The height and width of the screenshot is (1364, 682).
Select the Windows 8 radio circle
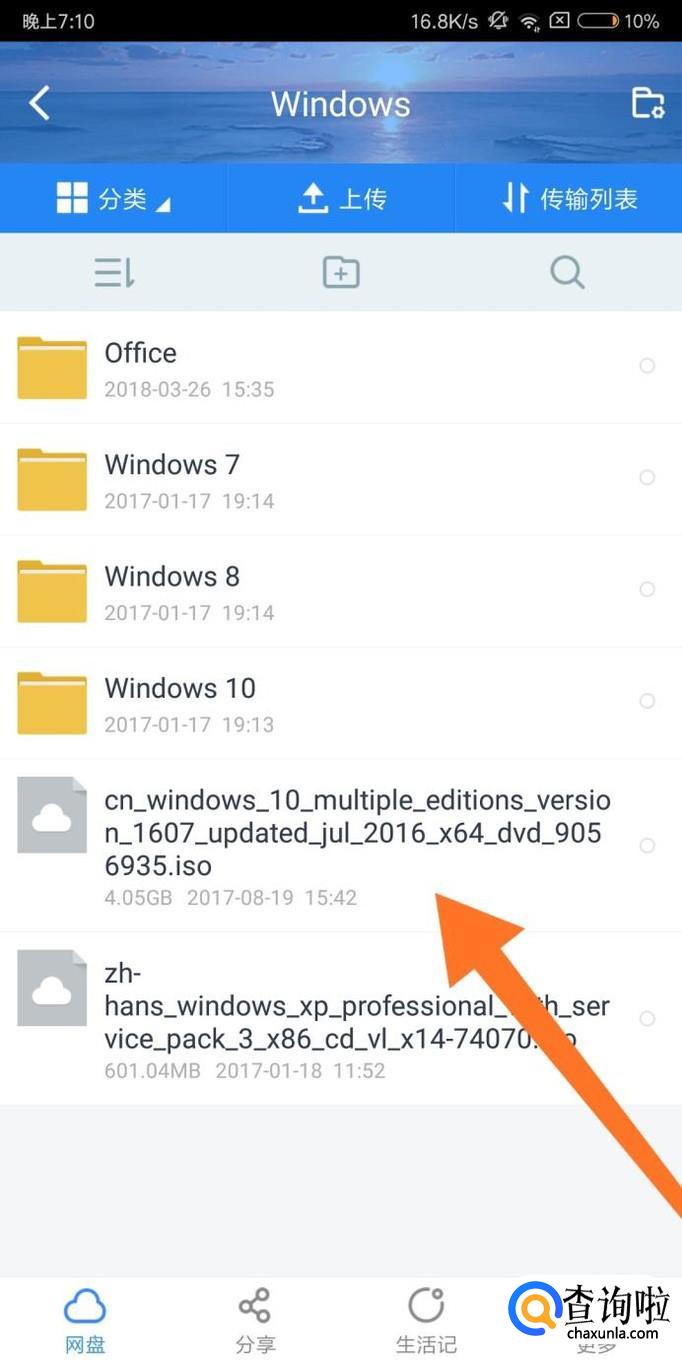click(x=647, y=590)
